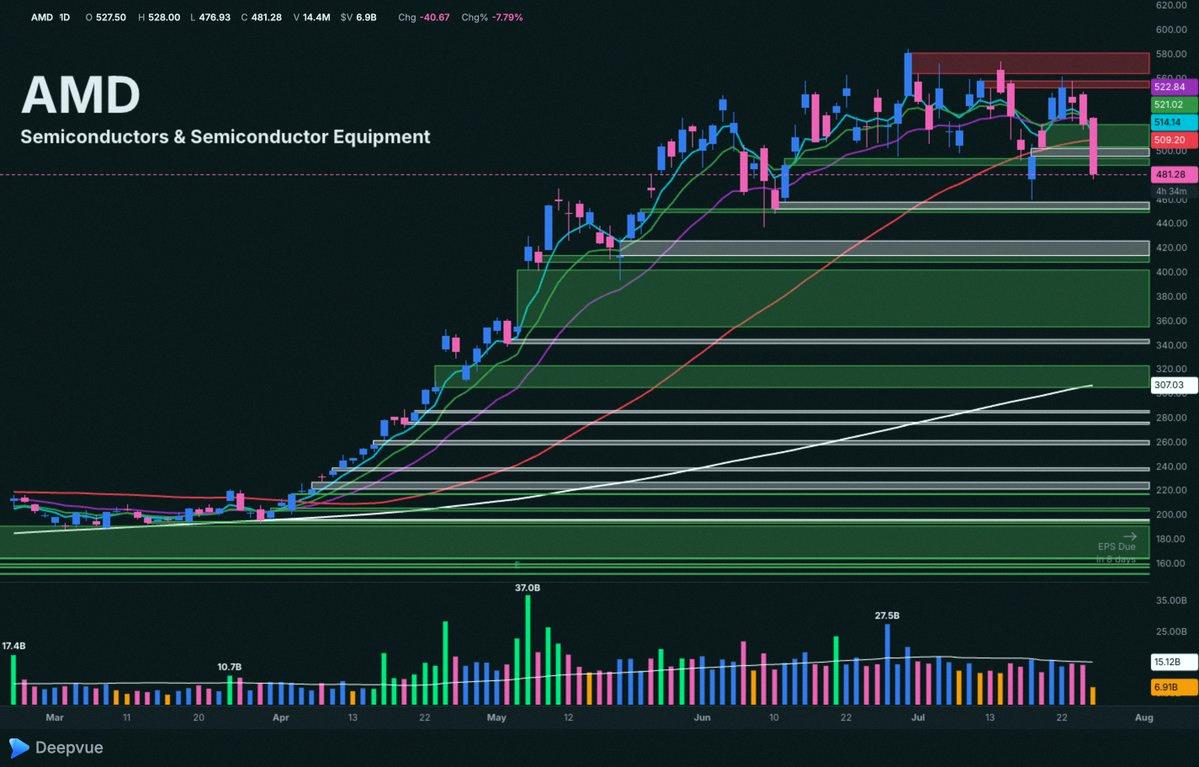The width and height of the screenshot is (1199, 767).
Task: Click the 600.00 price axis label
Action: (1171, 30)
